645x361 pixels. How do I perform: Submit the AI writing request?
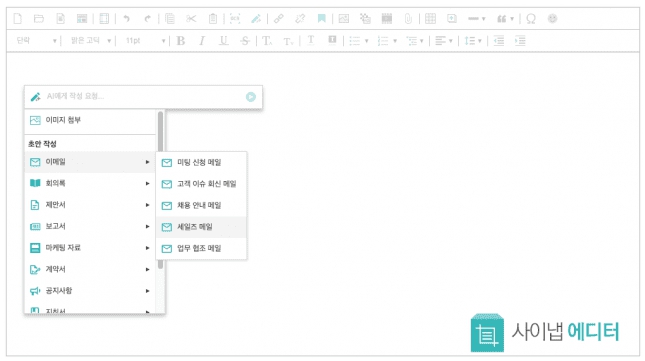point(251,97)
